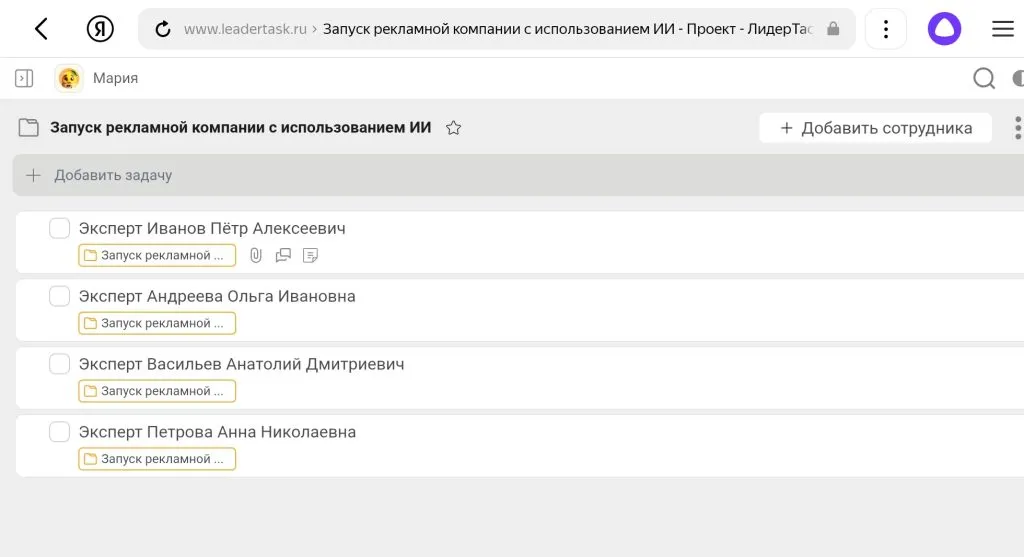This screenshot has height=557, width=1024.
Task: Open the Yandex home logo button
Action: [100, 29]
